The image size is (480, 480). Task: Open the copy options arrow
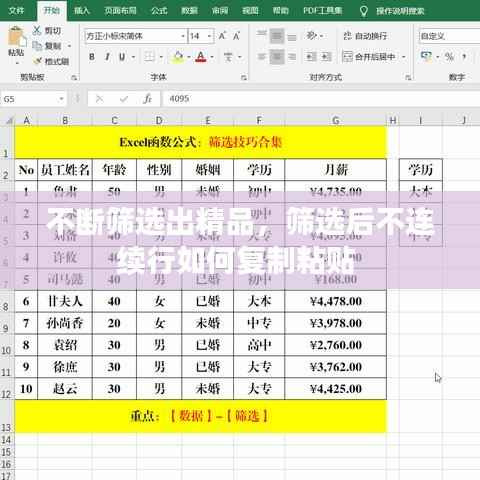pyautogui.click(x=69, y=46)
